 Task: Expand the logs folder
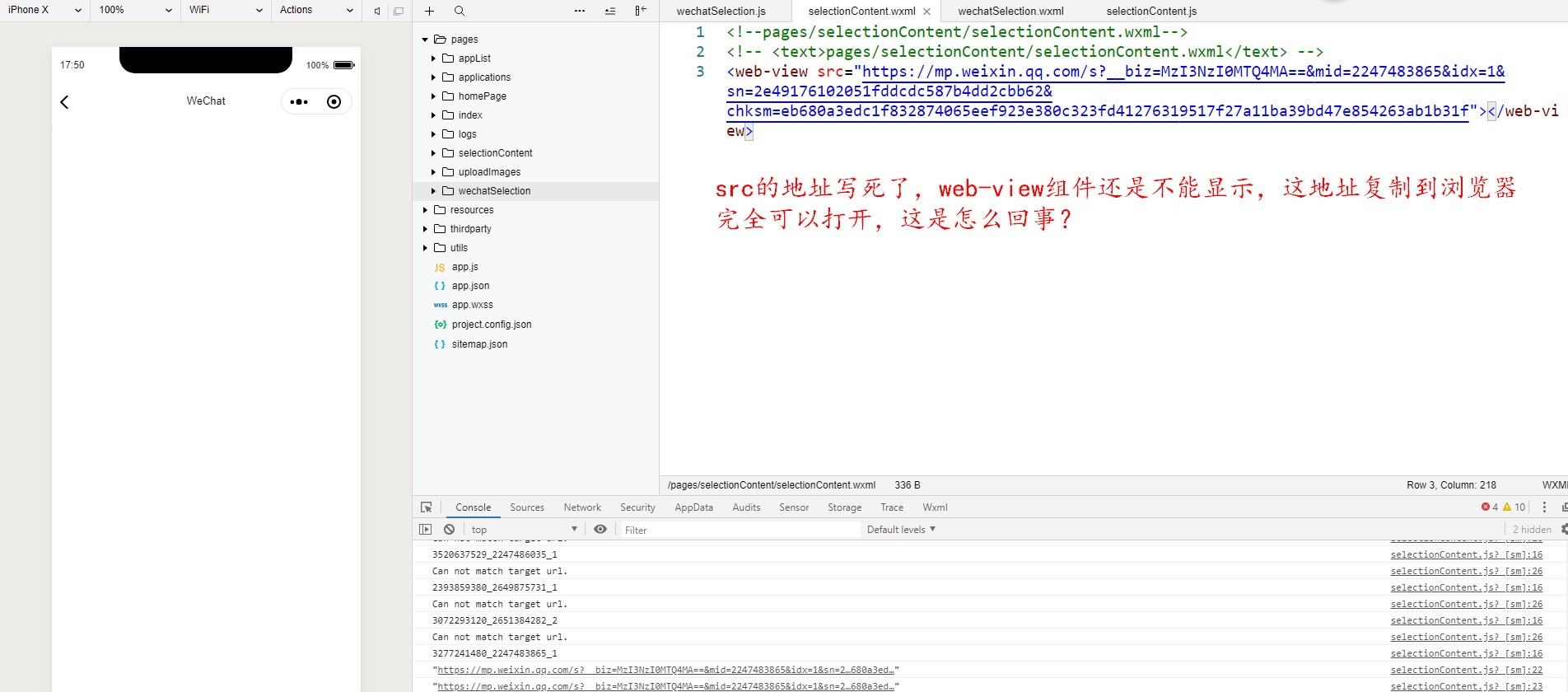click(433, 134)
